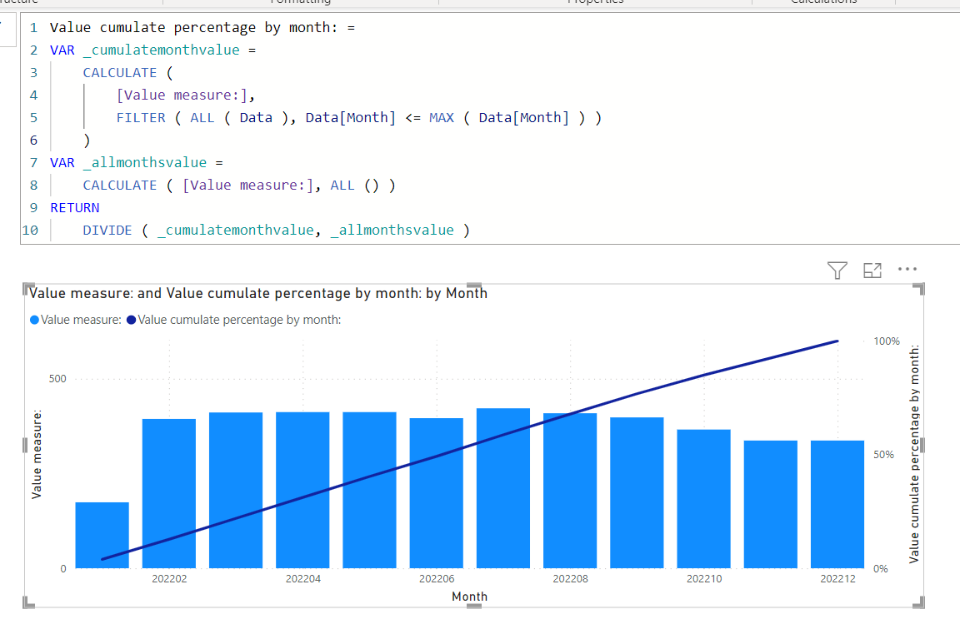The width and height of the screenshot is (960, 643).
Task: Select the bar above 202202
Action: pyautogui.click(x=169, y=494)
